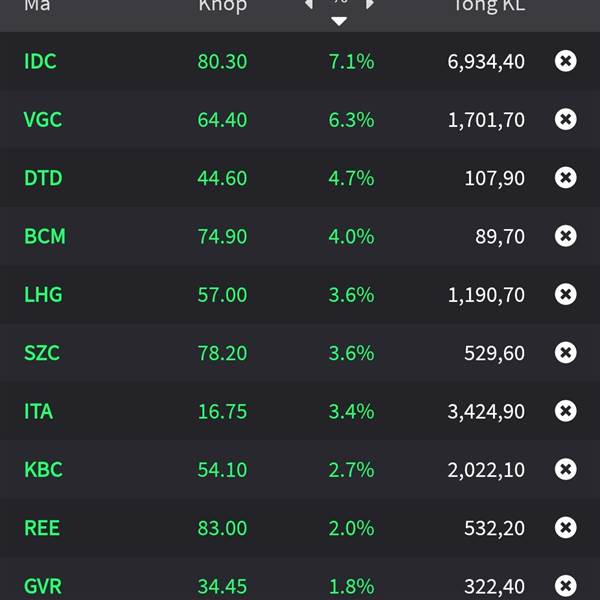Switch % column with right arrow

370,4
